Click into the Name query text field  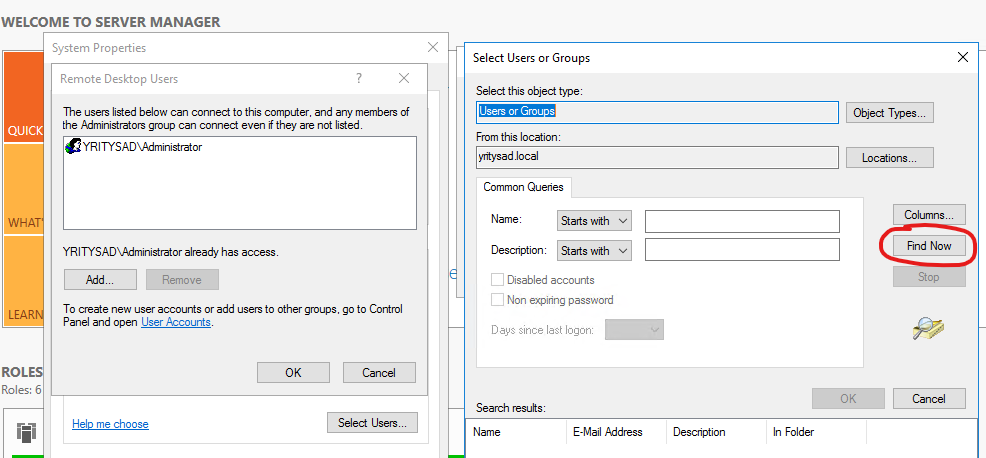[x=742, y=221]
